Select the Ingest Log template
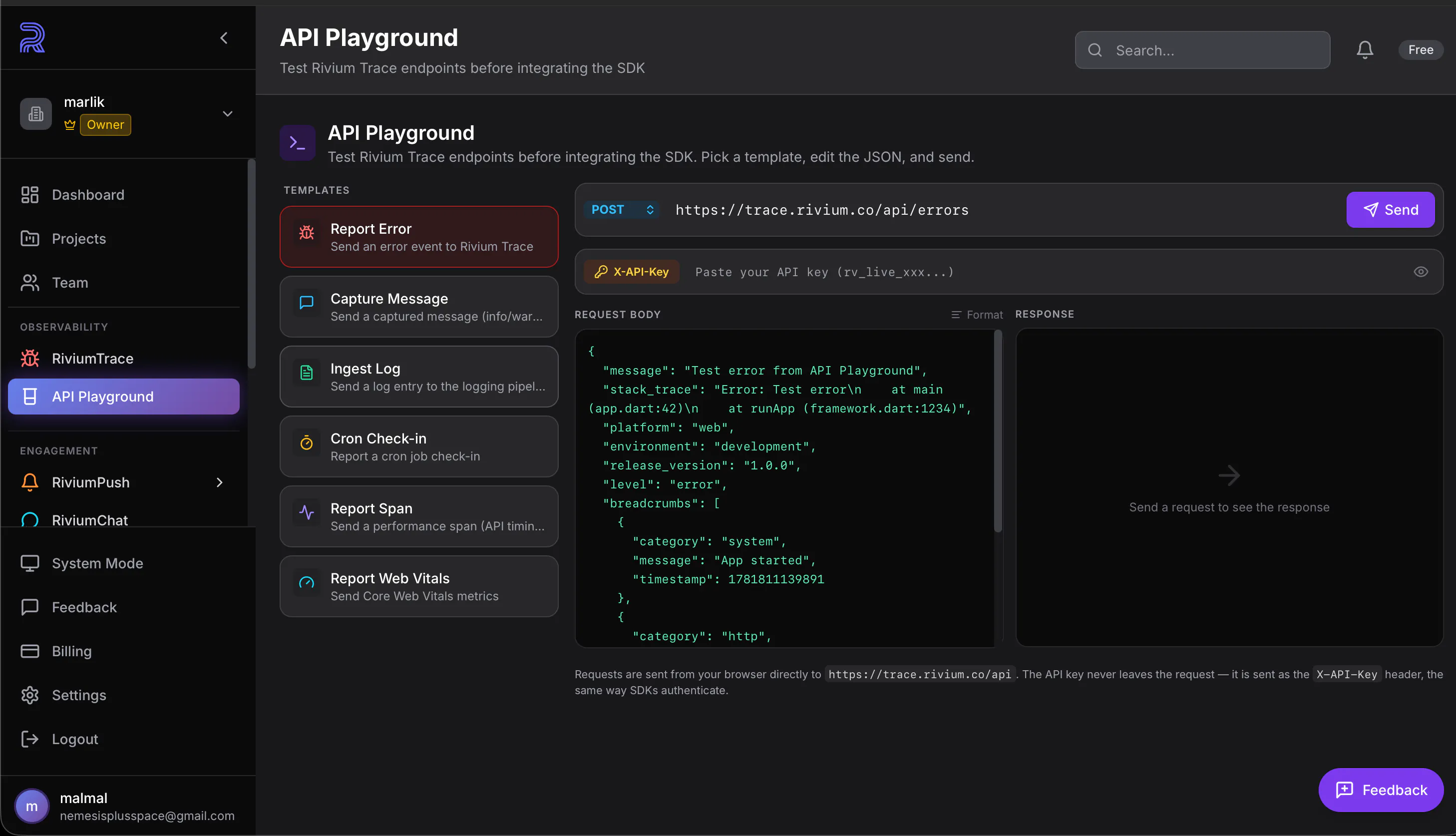 point(419,377)
